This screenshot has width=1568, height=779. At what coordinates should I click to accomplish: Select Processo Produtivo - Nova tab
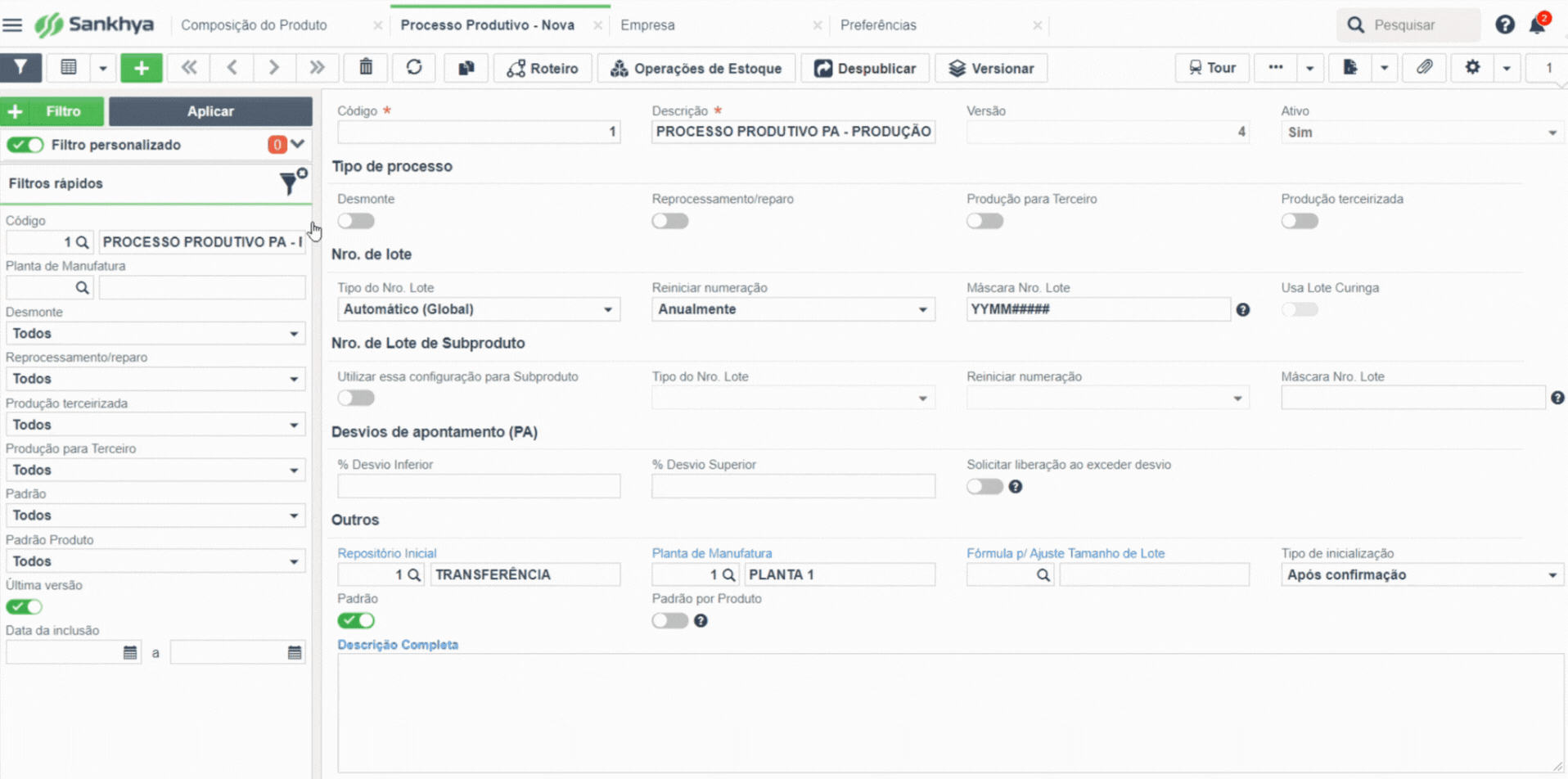[x=487, y=25]
